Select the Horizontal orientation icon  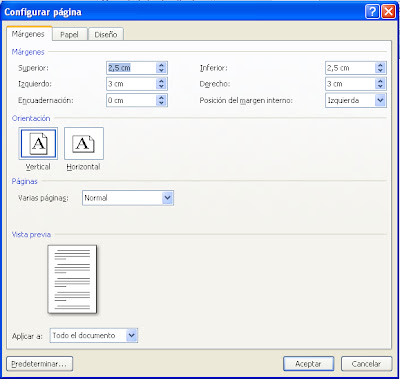pos(84,143)
